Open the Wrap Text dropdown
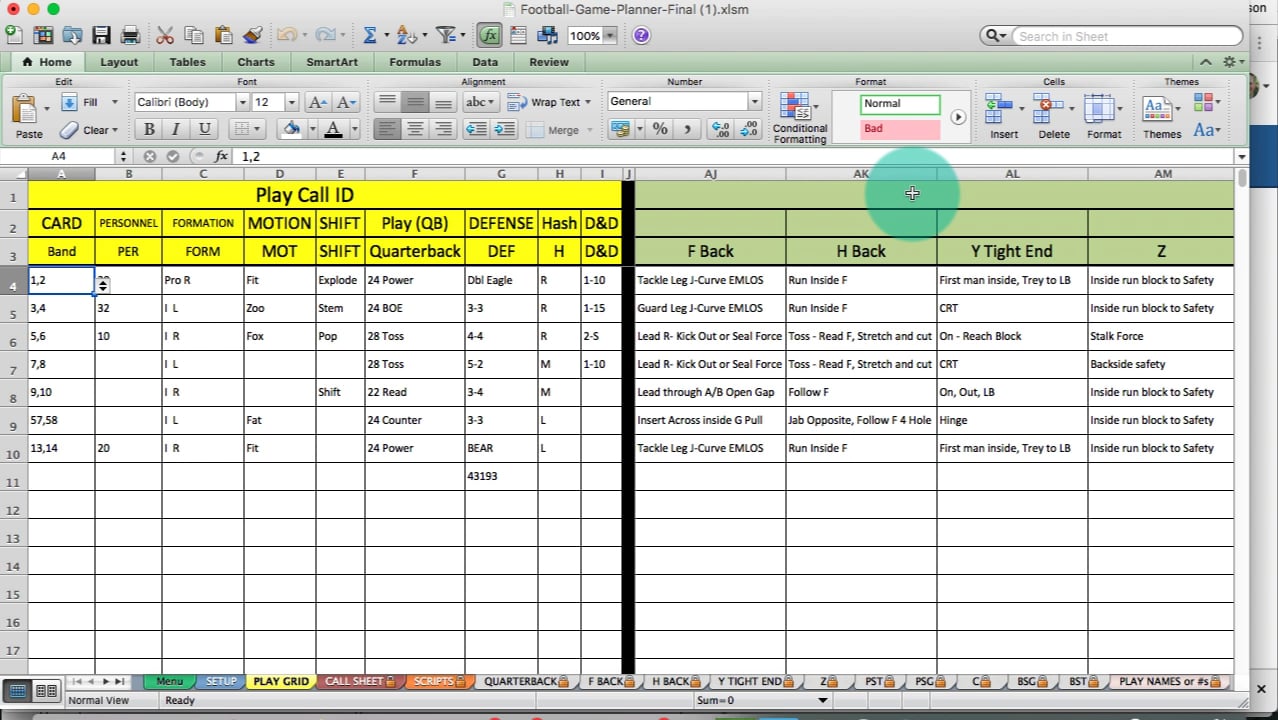Screen dimensions: 1278x720 tap(587, 102)
